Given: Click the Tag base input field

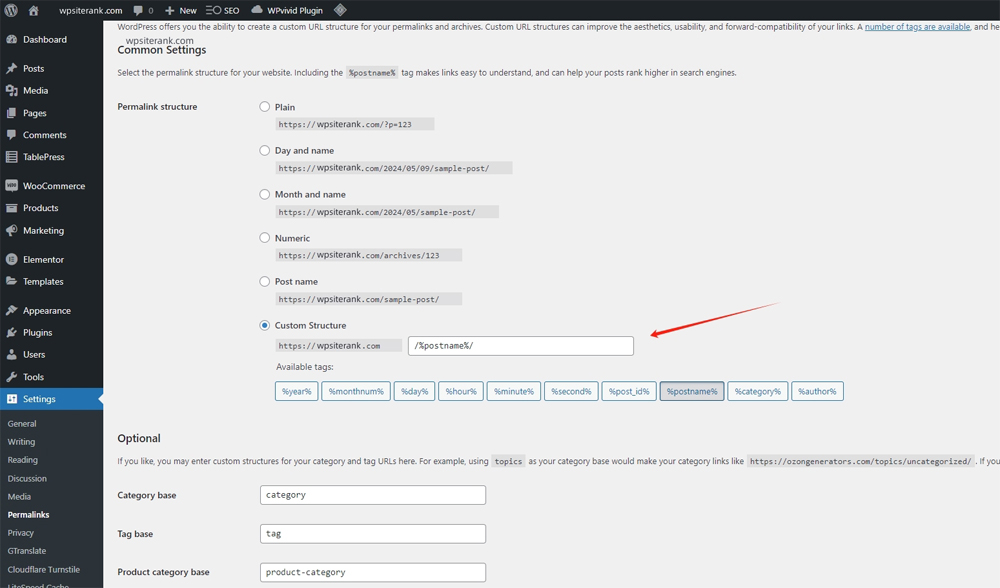Looking at the screenshot, I should (372, 534).
